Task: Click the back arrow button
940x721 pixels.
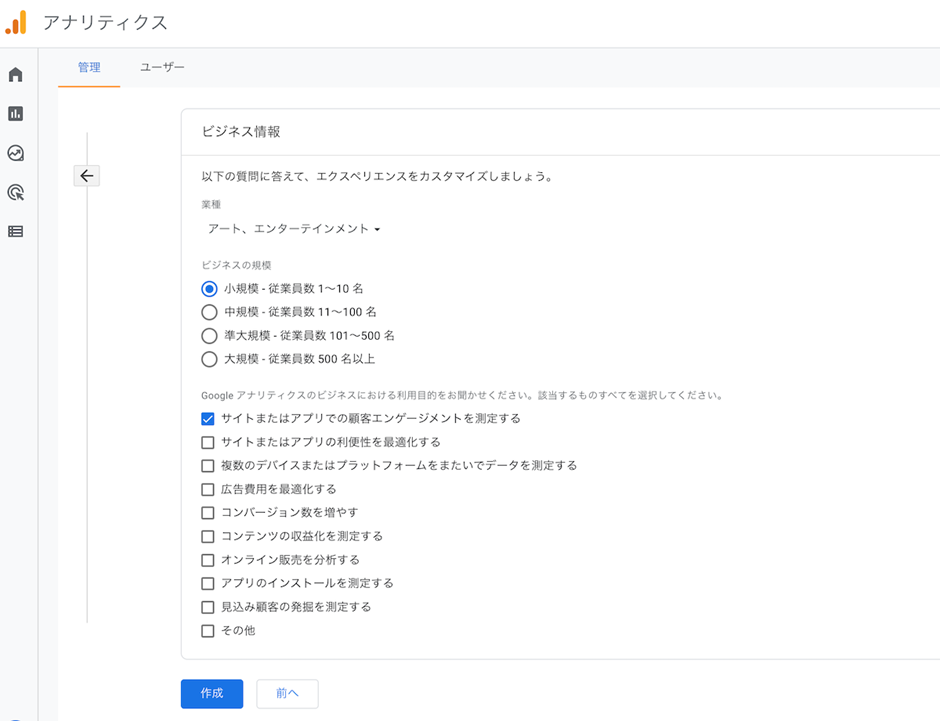Action: click(87, 176)
